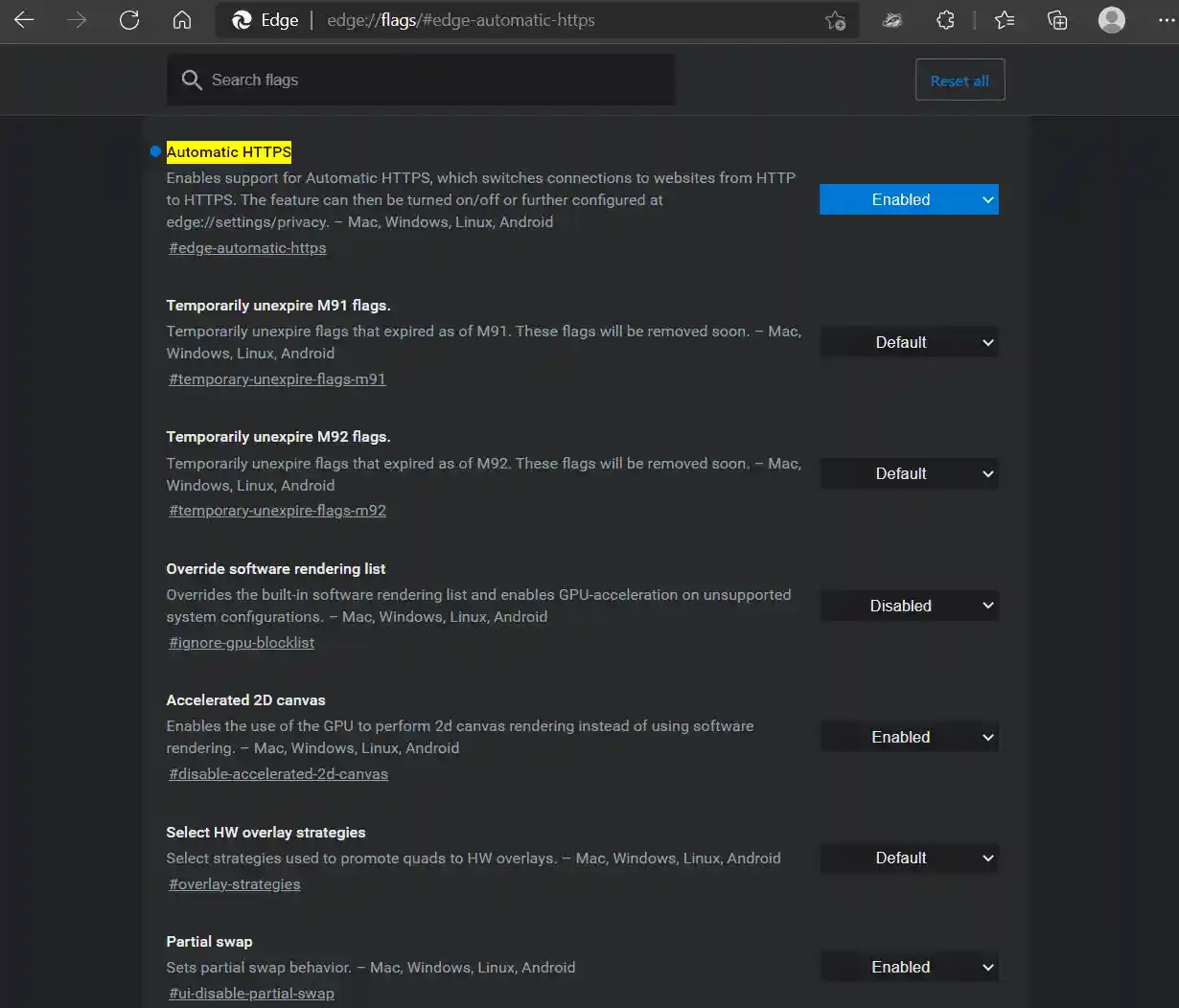The height and width of the screenshot is (1008, 1179).
Task: Click the profile avatar icon
Action: coord(1111,19)
